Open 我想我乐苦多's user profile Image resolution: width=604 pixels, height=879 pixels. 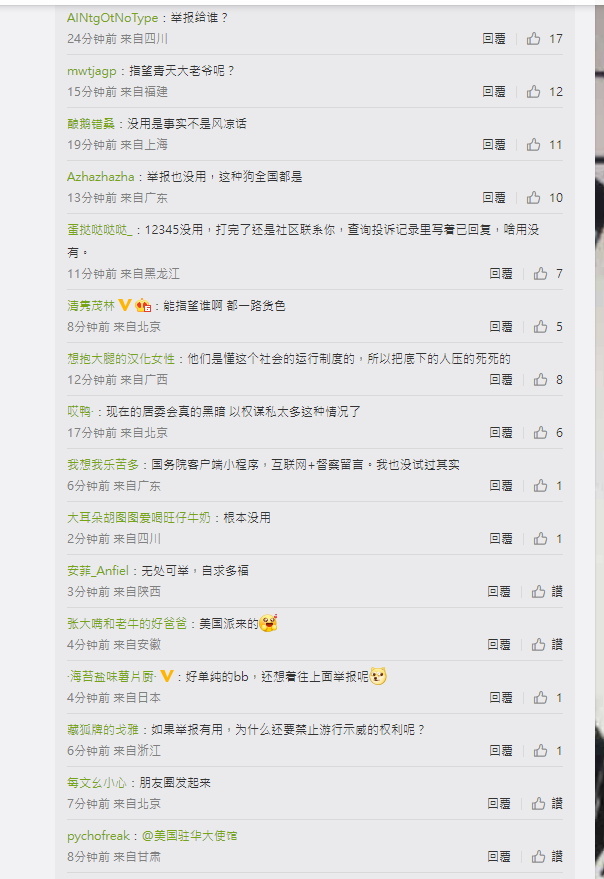[x=103, y=465]
